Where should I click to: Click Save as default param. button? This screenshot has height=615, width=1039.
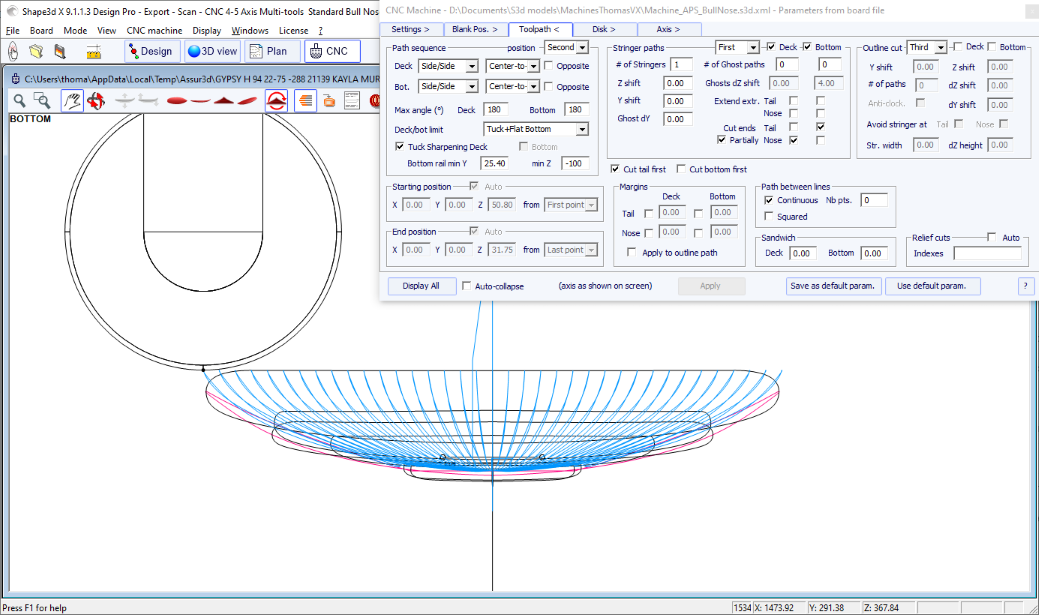832,286
